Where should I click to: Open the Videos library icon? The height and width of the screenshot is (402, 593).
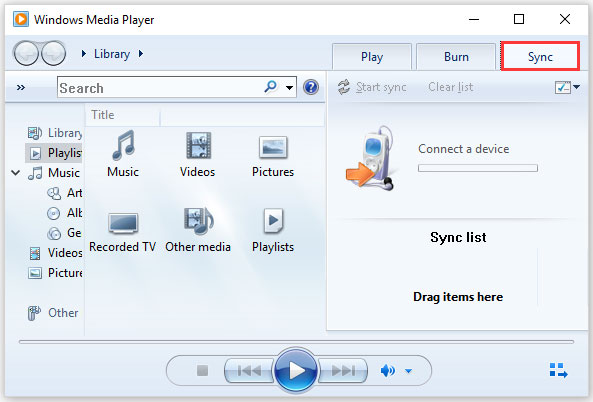click(197, 154)
